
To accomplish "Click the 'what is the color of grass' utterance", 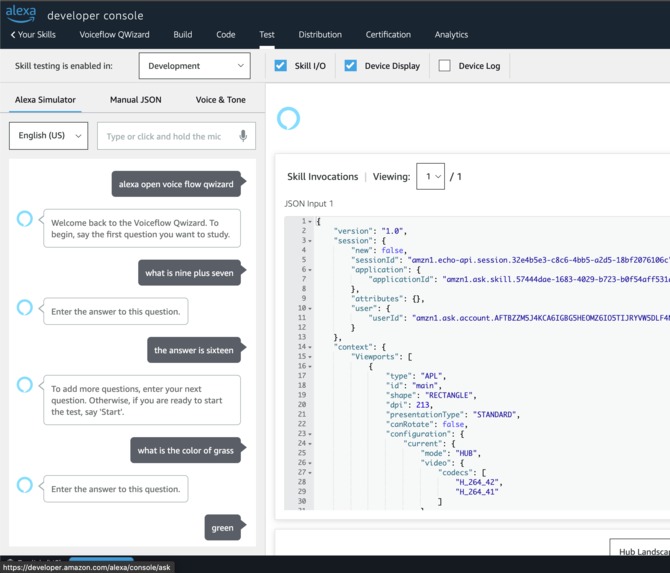I will pos(185,450).
